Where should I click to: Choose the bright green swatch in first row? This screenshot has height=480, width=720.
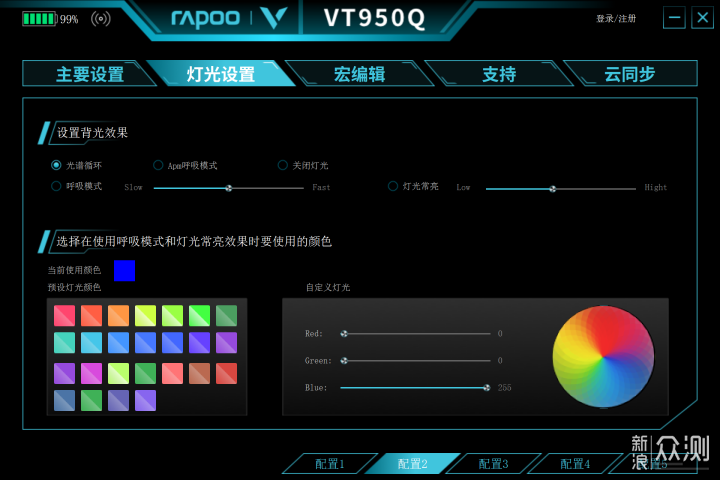click(x=199, y=316)
